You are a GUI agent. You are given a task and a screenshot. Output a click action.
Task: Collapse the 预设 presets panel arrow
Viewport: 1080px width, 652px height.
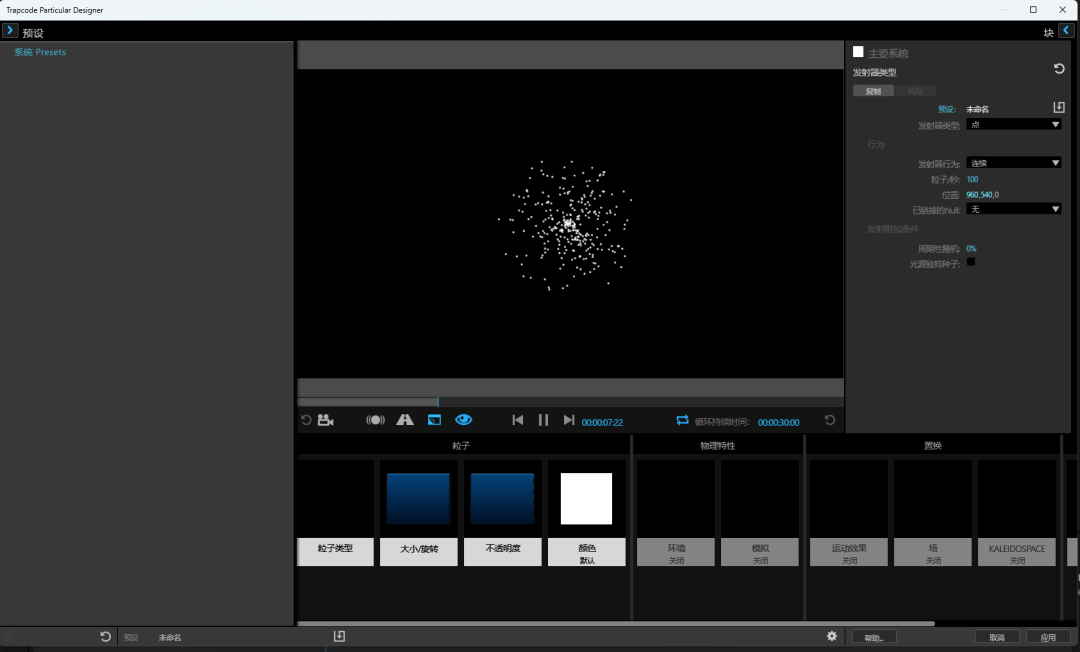pyautogui.click(x=10, y=31)
